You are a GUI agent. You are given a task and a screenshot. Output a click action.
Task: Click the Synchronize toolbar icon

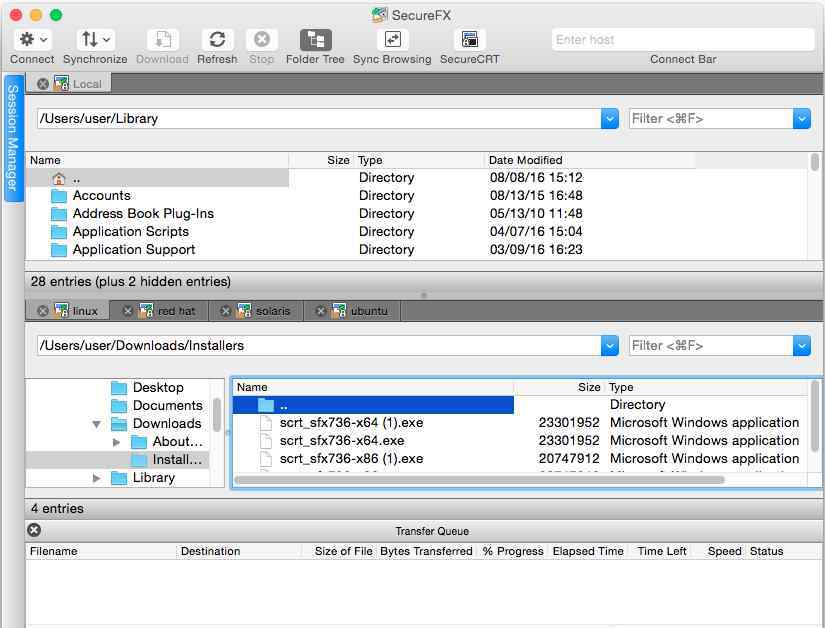pos(95,39)
